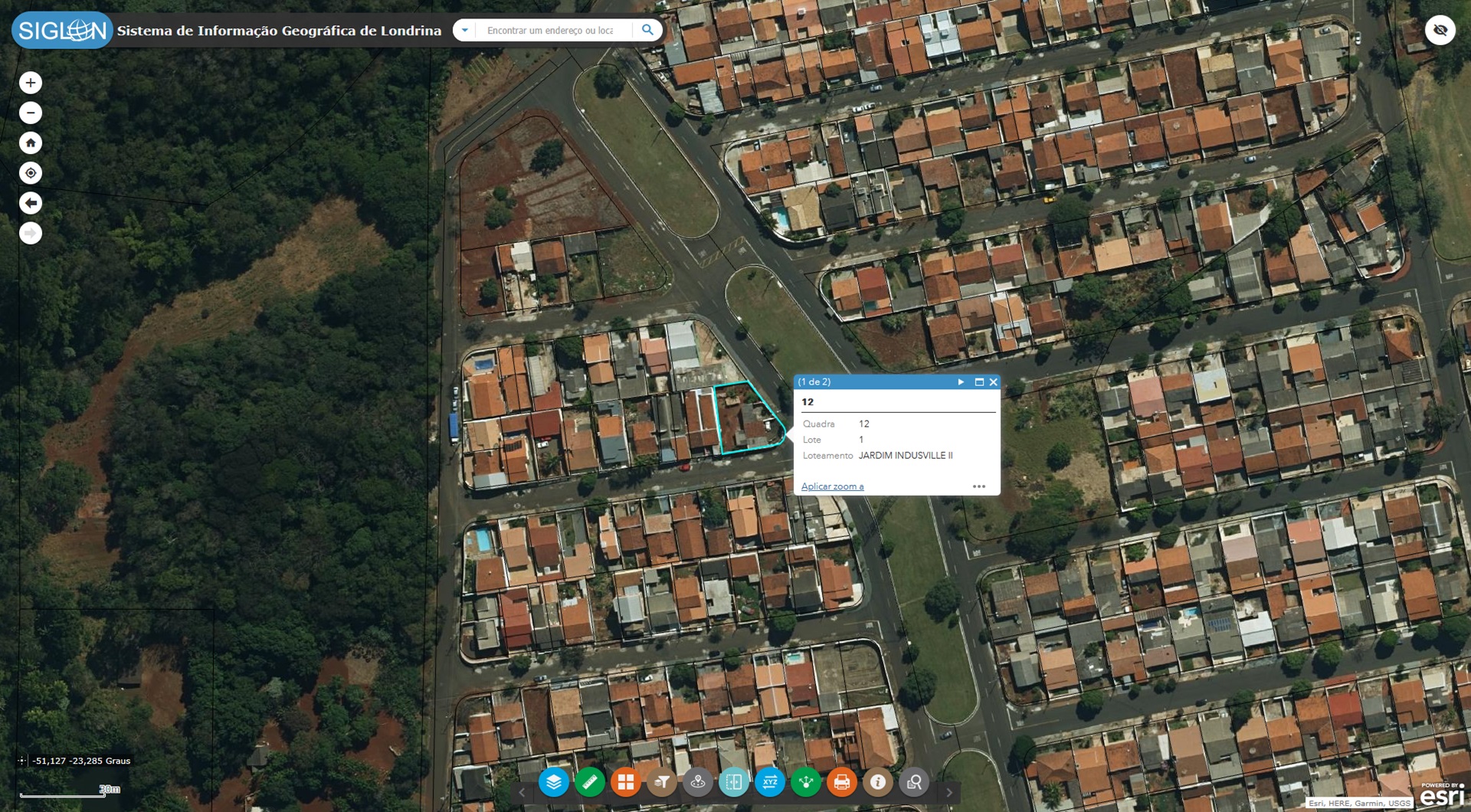Zoom out on the map

coord(31,113)
